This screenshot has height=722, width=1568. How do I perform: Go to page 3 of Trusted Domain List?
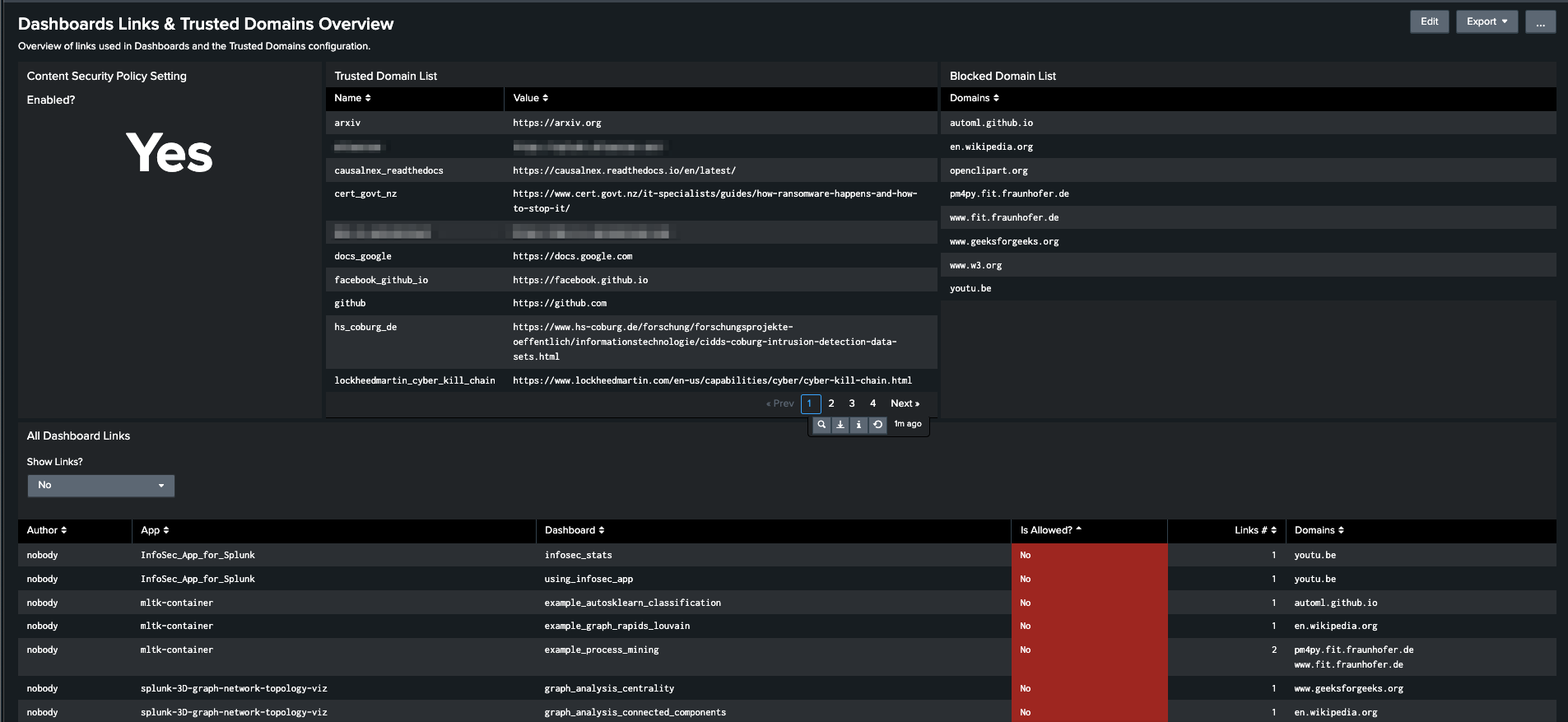click(852, 403)
